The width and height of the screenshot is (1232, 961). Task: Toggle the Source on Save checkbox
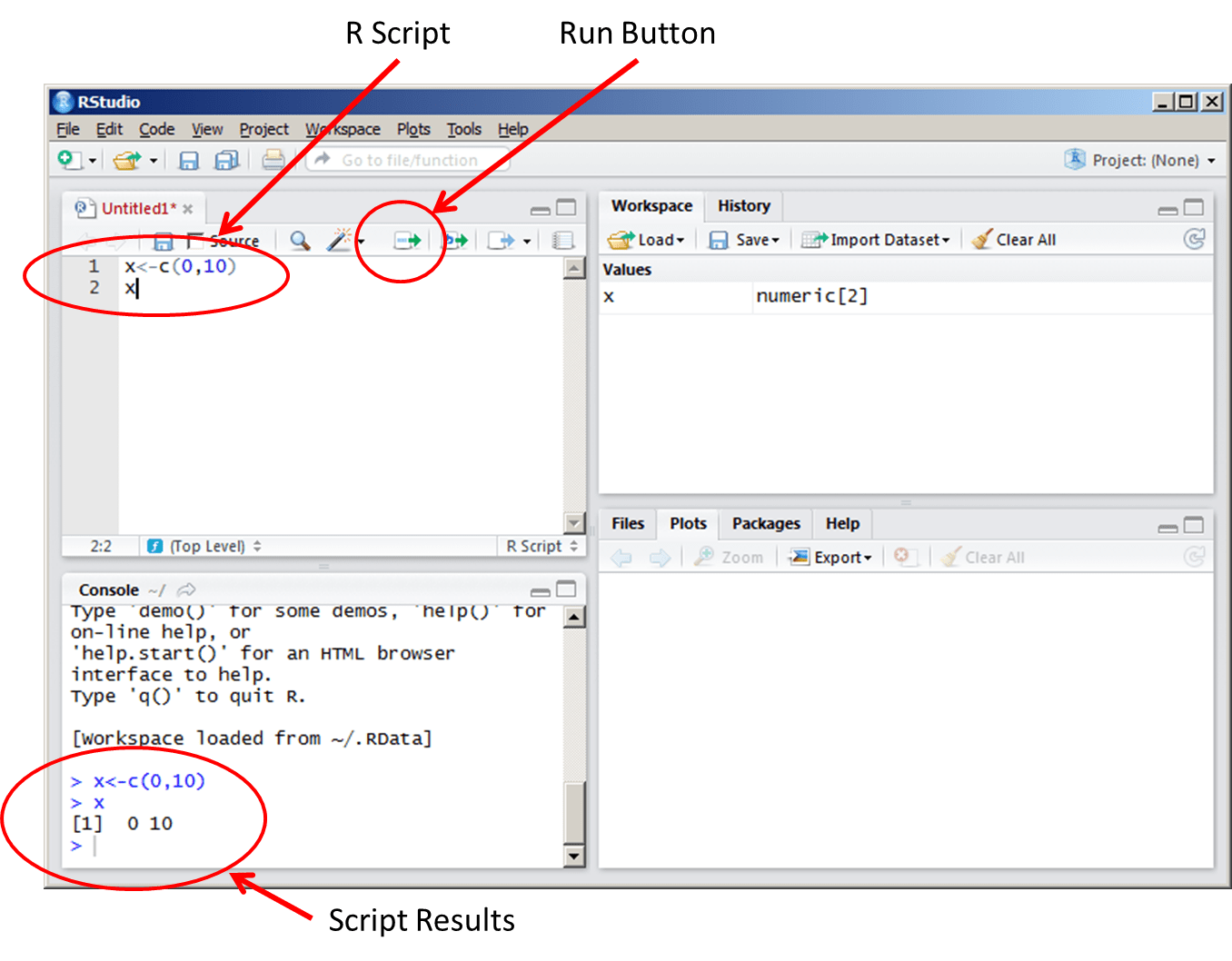tap(194, 241)
